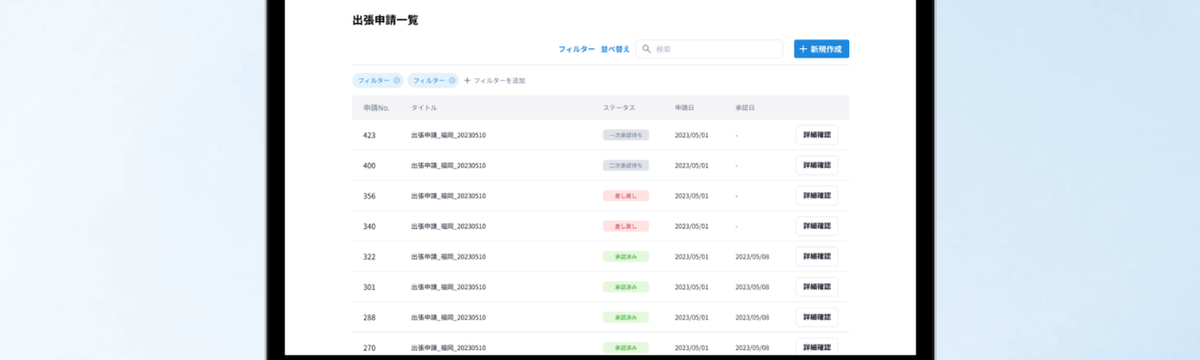Open 詳細確認 for request 340
Viewport: 1200px width, 360px height.
click(817, 226)
